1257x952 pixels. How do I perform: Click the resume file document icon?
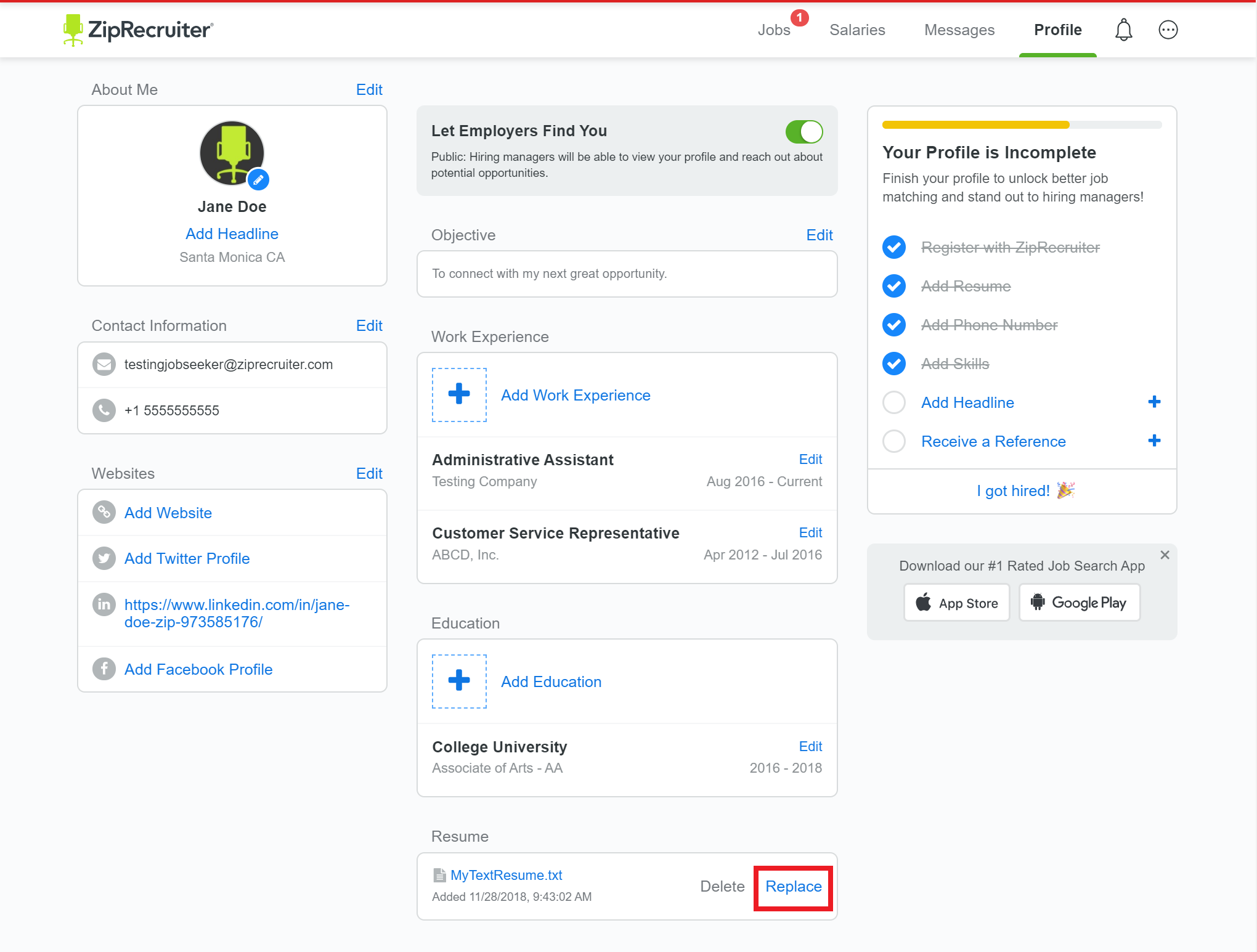pyautogui.click(x=439, y=875)
